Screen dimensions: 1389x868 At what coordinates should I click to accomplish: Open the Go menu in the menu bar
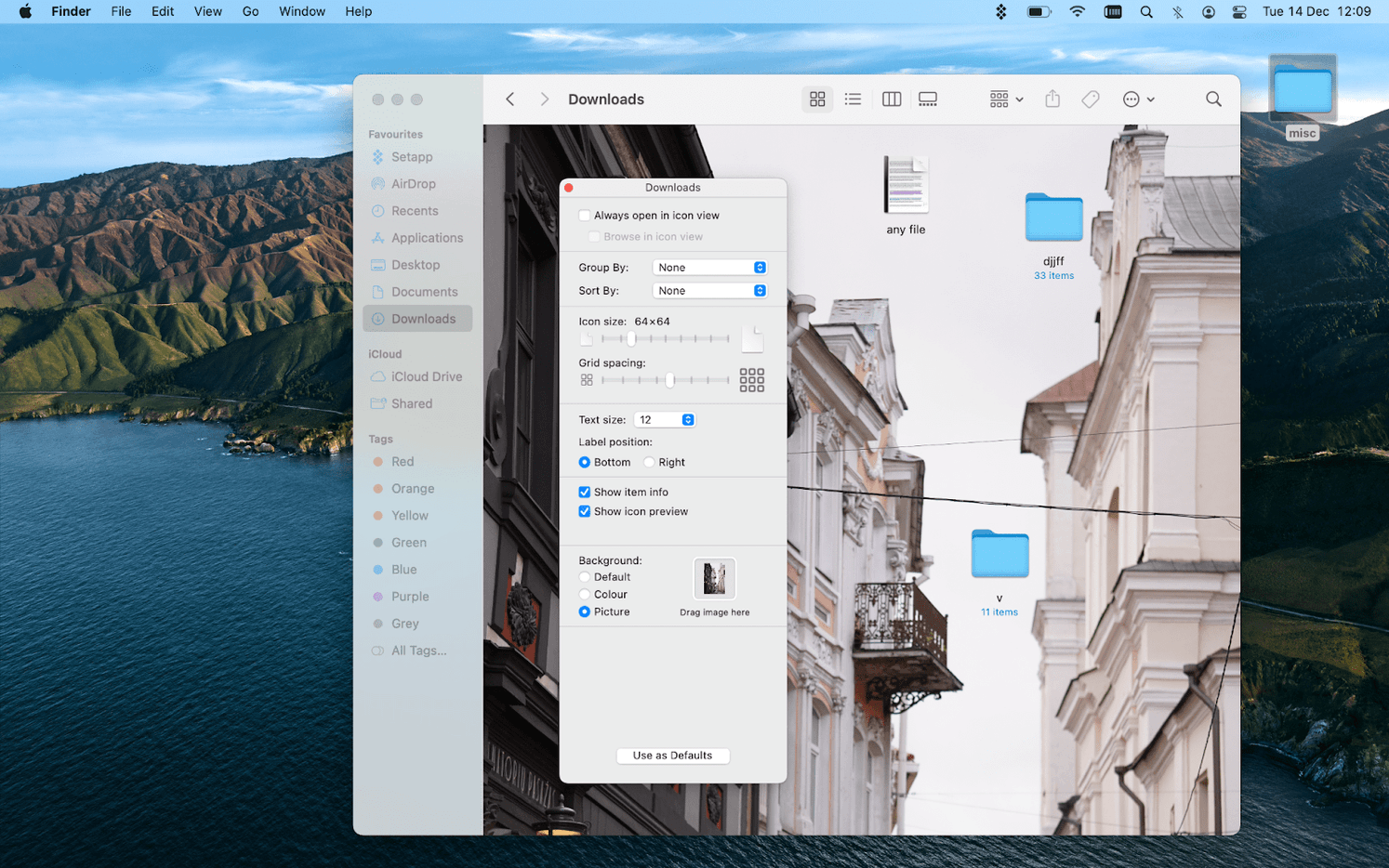249,11
